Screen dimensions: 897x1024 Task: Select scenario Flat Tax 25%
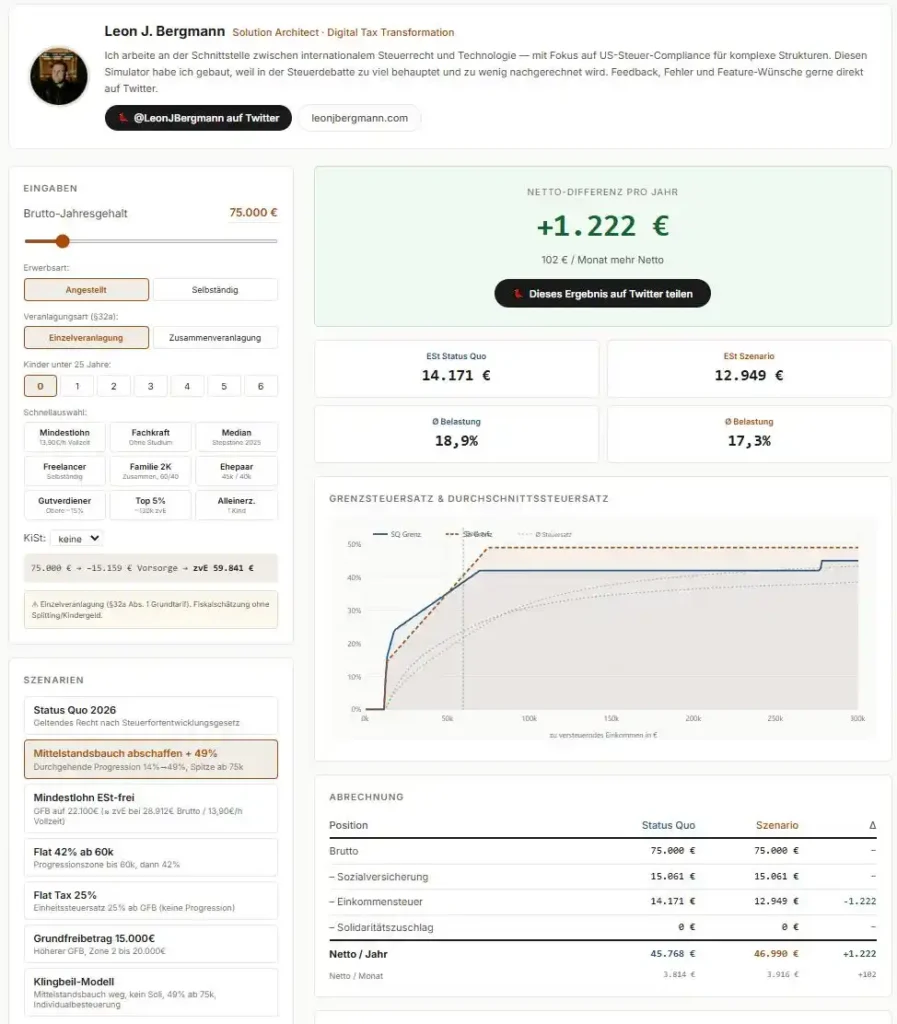click(x=150, y=900)
